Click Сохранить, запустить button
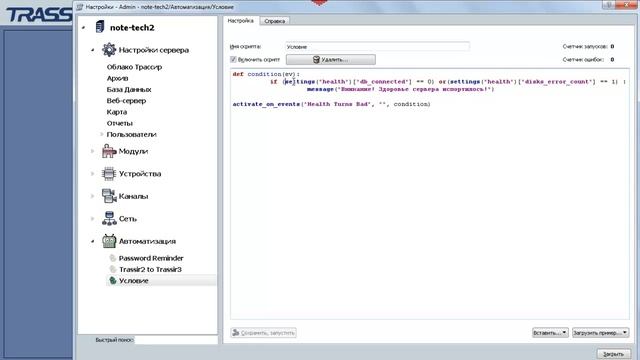 point(263,333)
